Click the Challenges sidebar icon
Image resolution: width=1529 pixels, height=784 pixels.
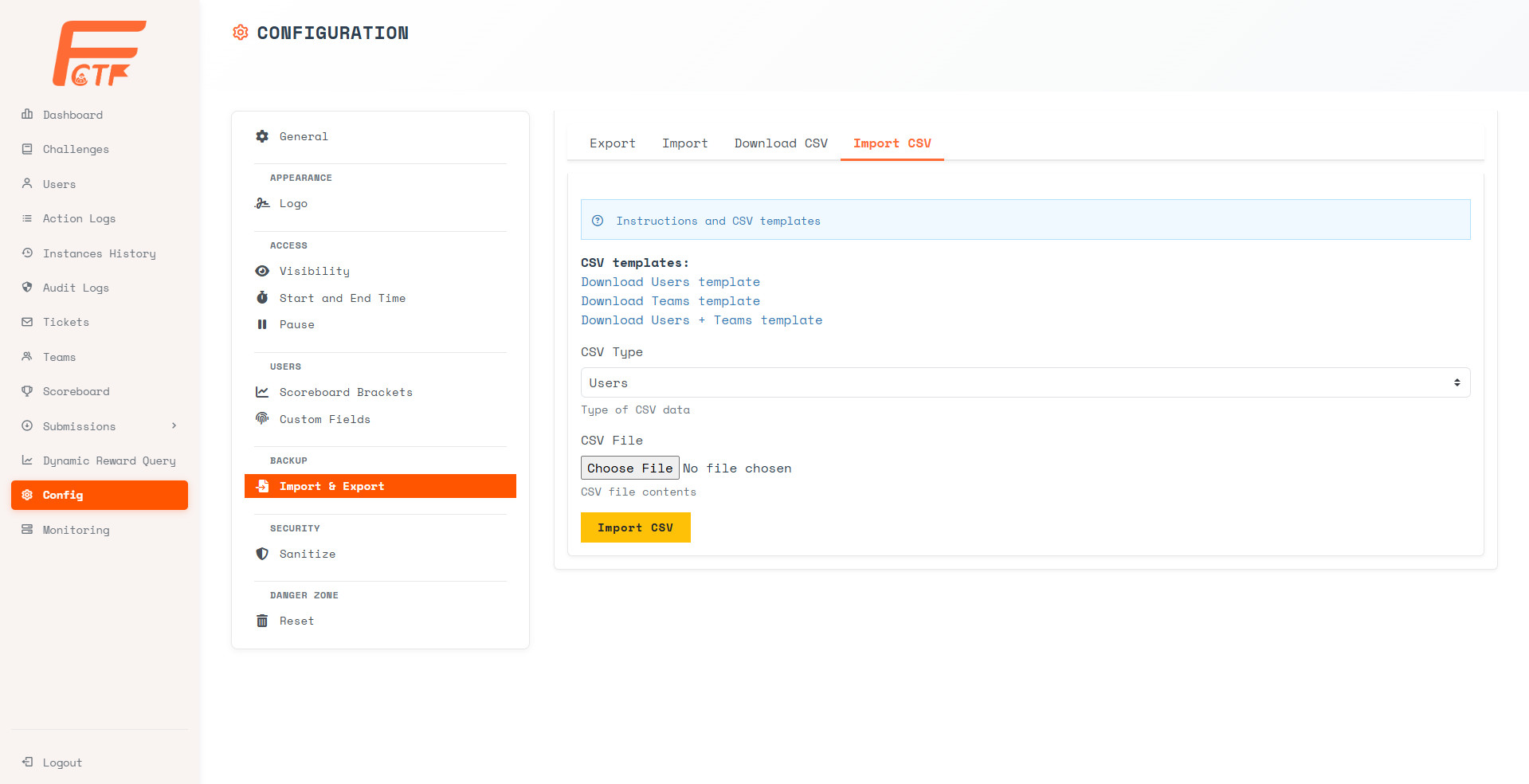[x=27, y=149]
